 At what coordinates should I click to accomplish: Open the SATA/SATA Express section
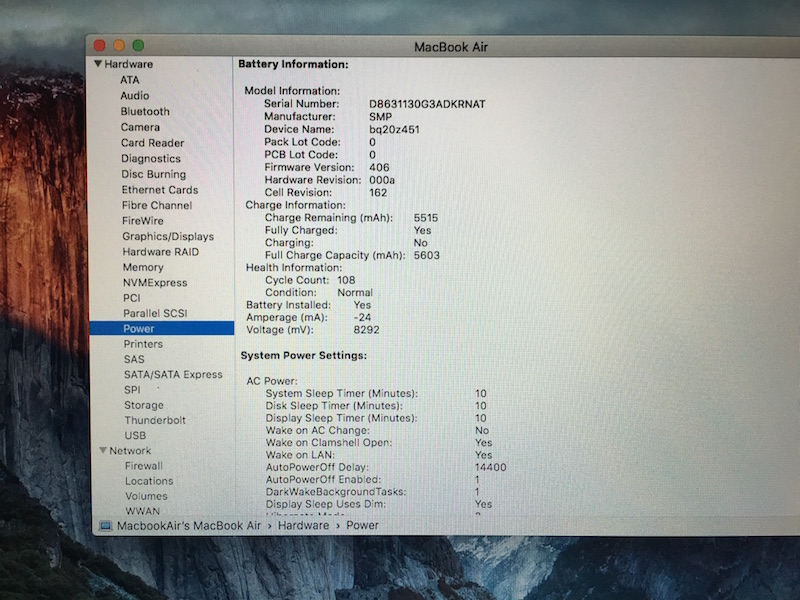[173, 374]
